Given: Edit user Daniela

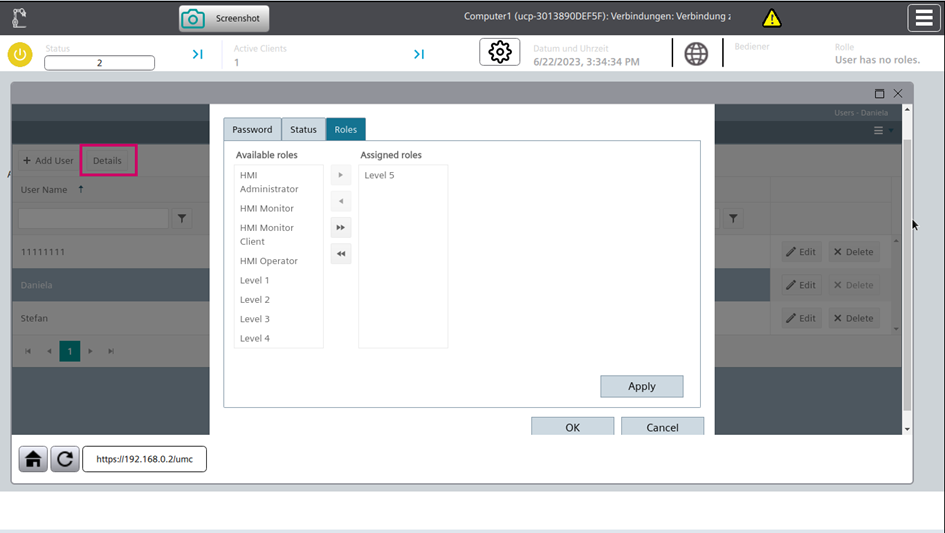Looking at the screenshot, I should [802, 285].
